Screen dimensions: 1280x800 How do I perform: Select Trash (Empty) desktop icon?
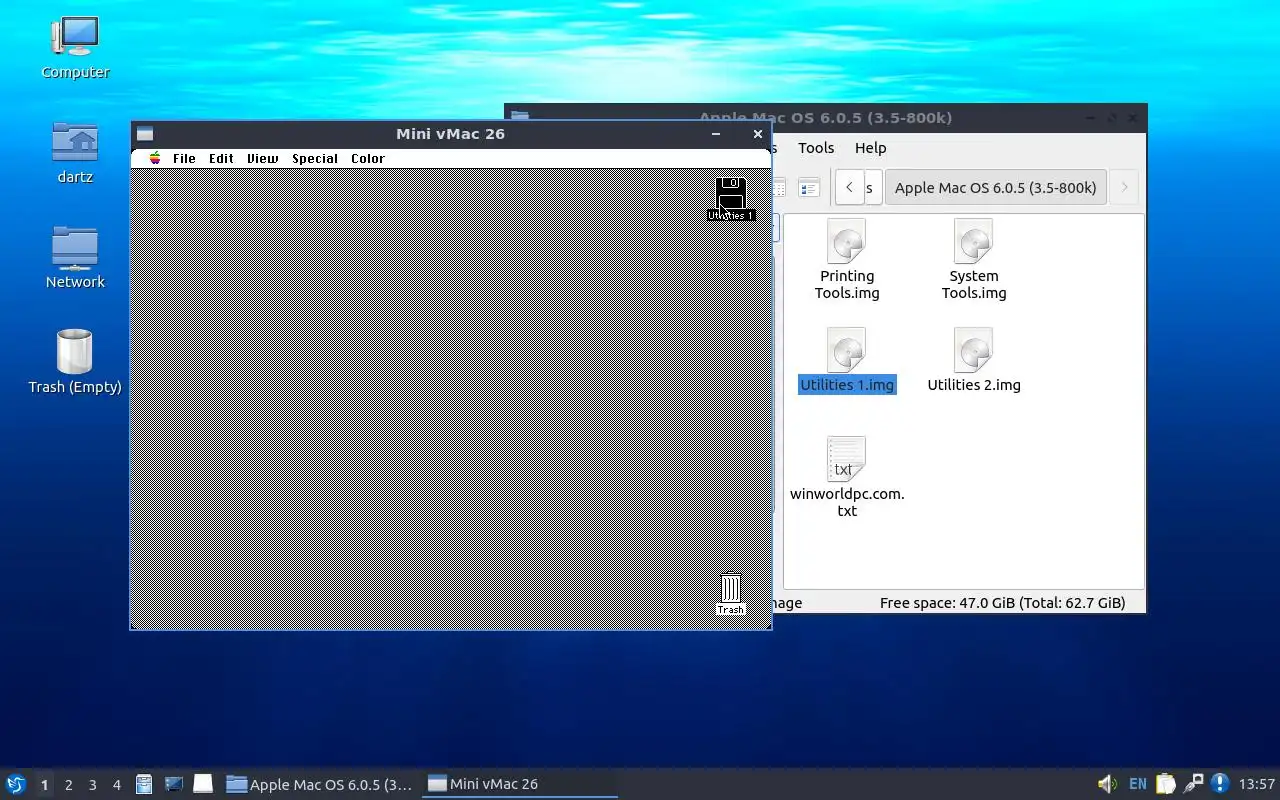(x=75, y=362)
